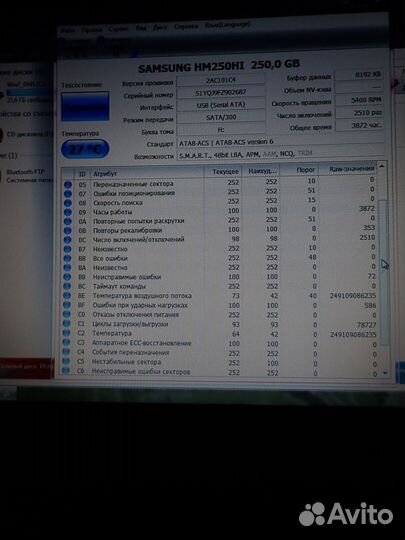
Task: Select the status icon for Повторы рекалибровки
Action: point(68,230)
